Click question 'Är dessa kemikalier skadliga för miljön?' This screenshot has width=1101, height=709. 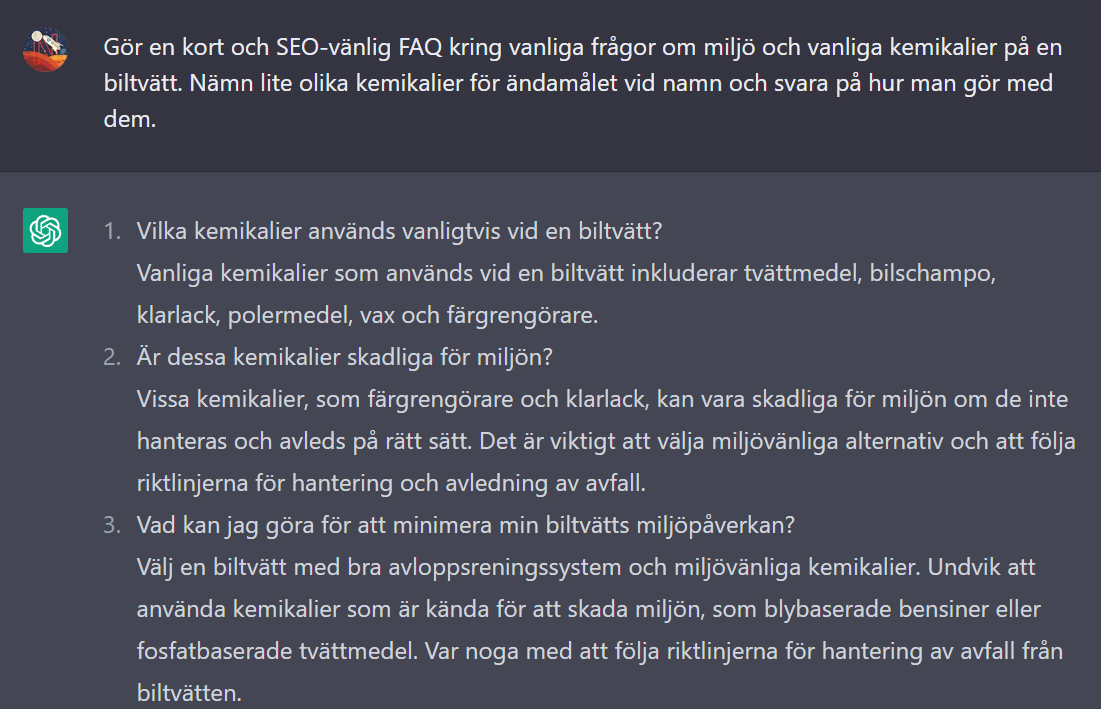(x=345, y=357)
